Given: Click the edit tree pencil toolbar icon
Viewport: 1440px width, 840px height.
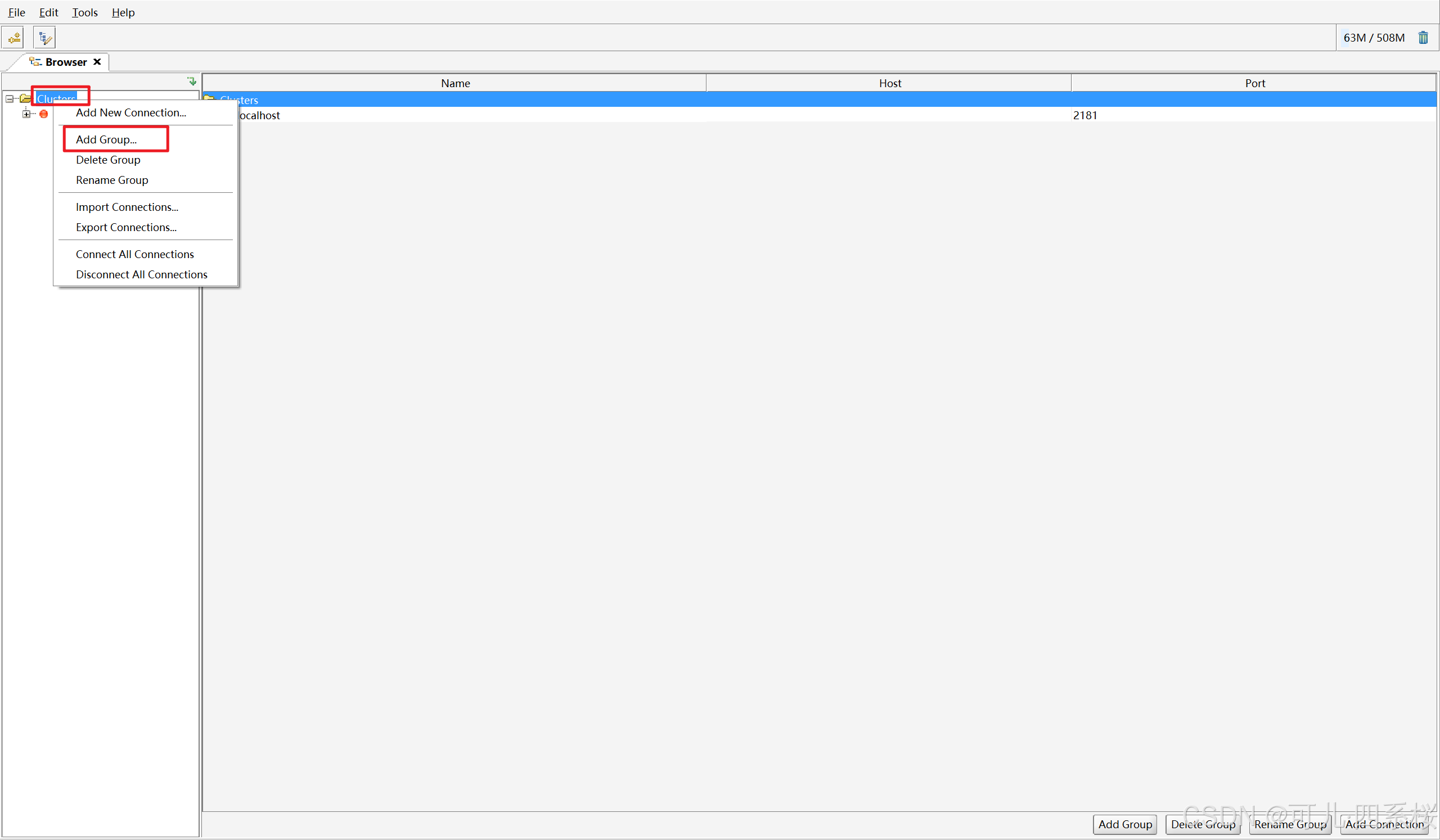Looking at the screenshot, I should [44, 38].
